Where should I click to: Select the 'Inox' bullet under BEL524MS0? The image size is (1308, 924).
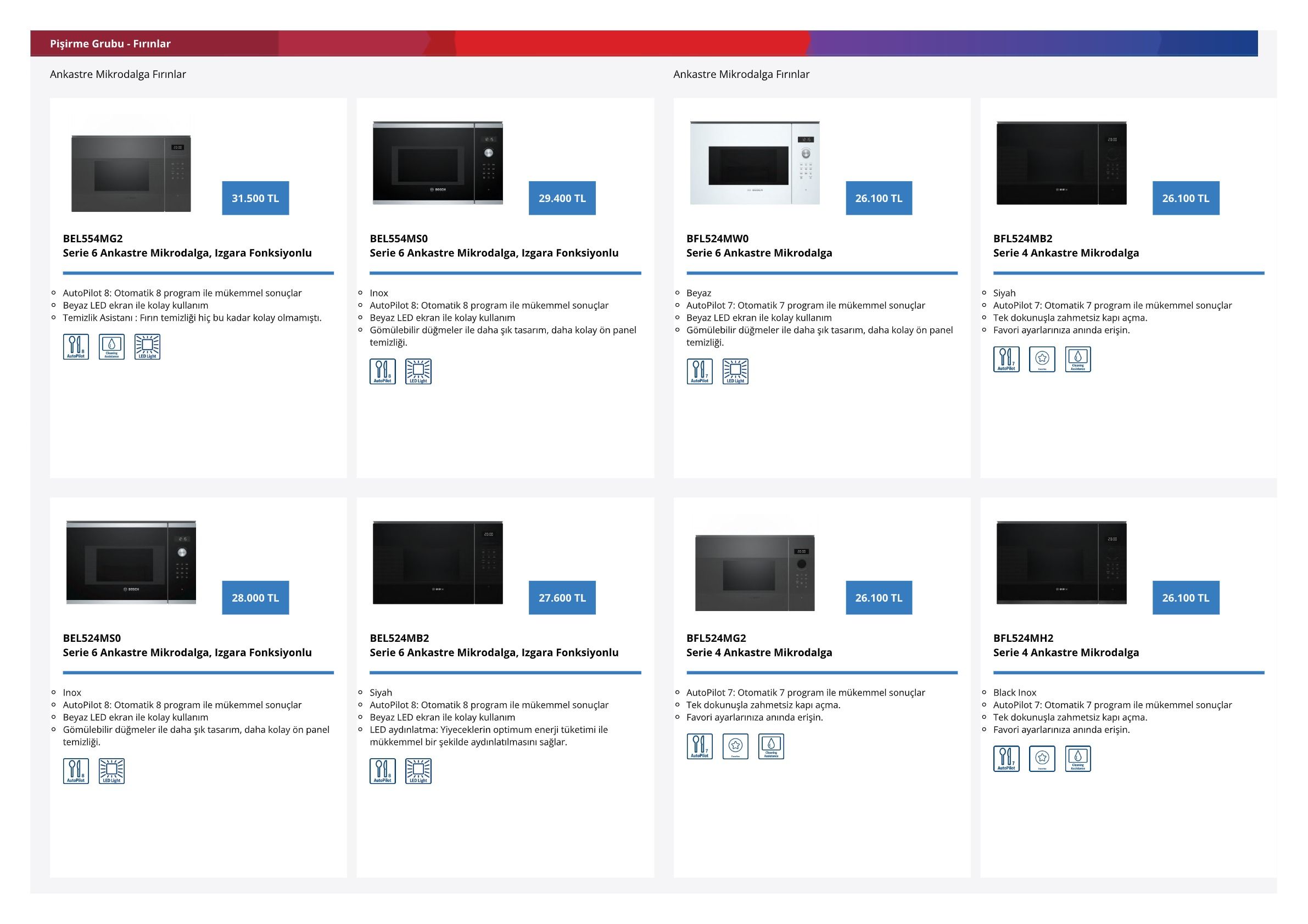72,693
